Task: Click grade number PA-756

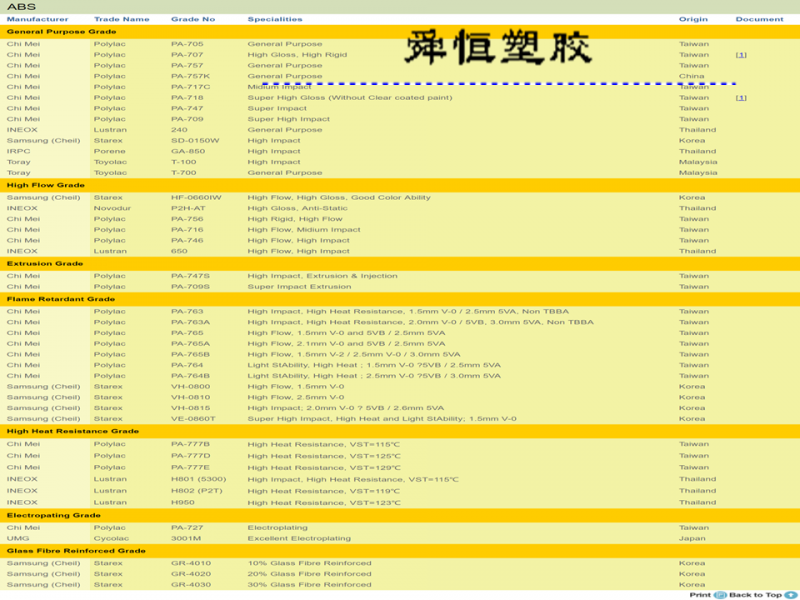Action: 187,219
